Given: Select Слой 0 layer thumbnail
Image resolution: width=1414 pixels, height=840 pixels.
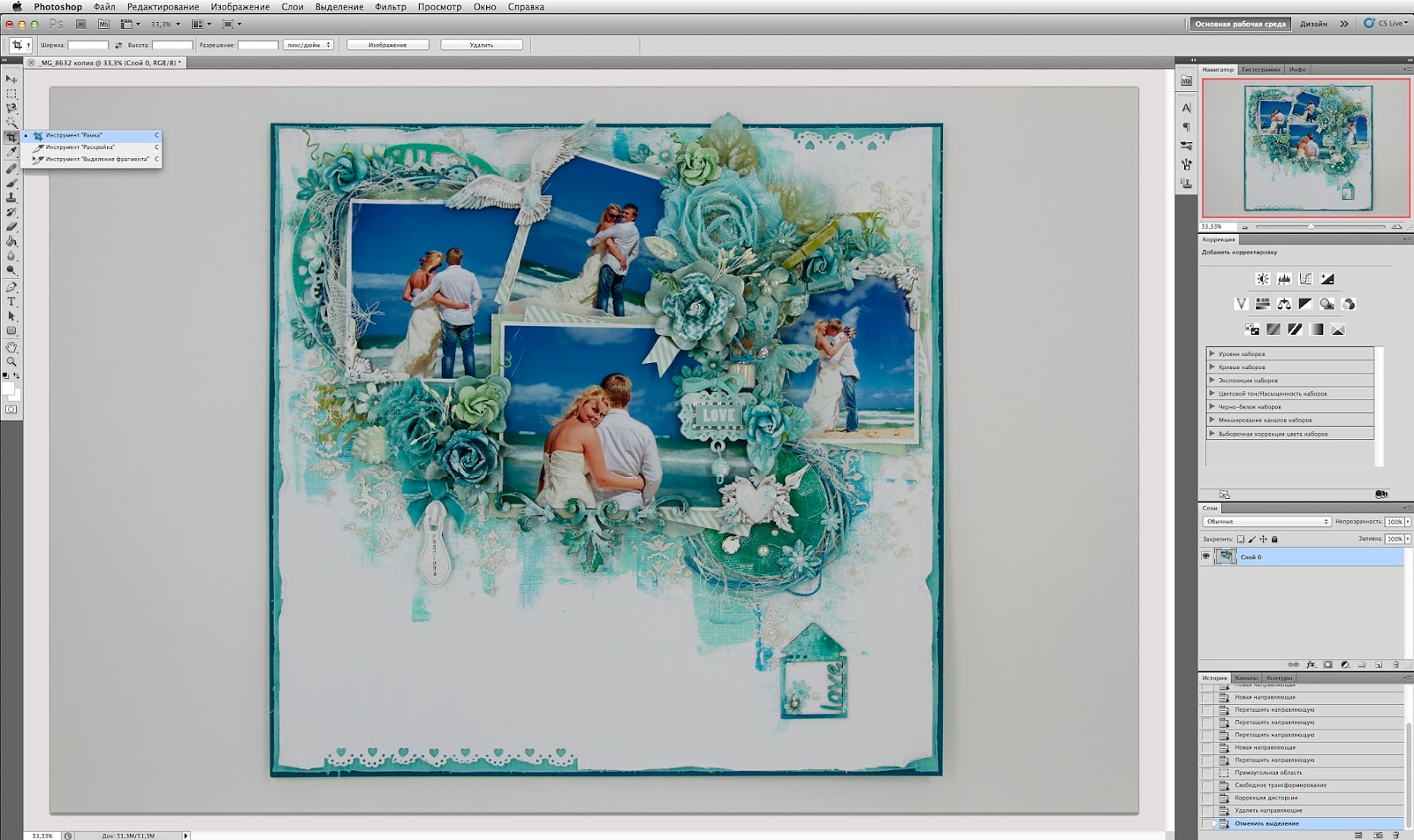Looking at the screenshot, I should point(1225,556).
